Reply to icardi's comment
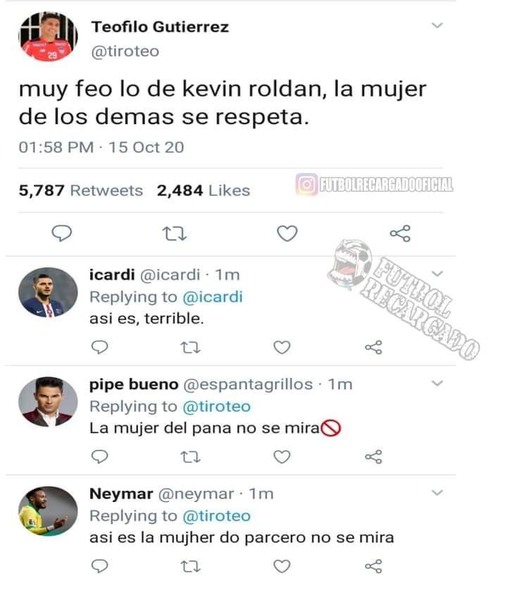The width and height of the screenshot is (507, 600). [100, 347]
